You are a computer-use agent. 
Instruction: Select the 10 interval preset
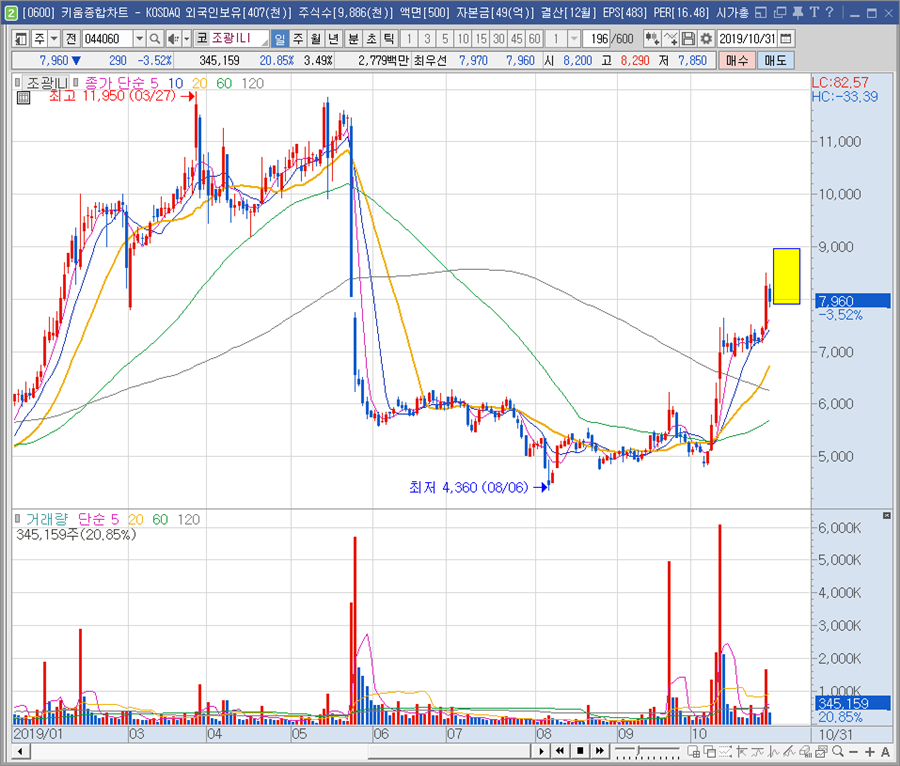pos(463,39)
